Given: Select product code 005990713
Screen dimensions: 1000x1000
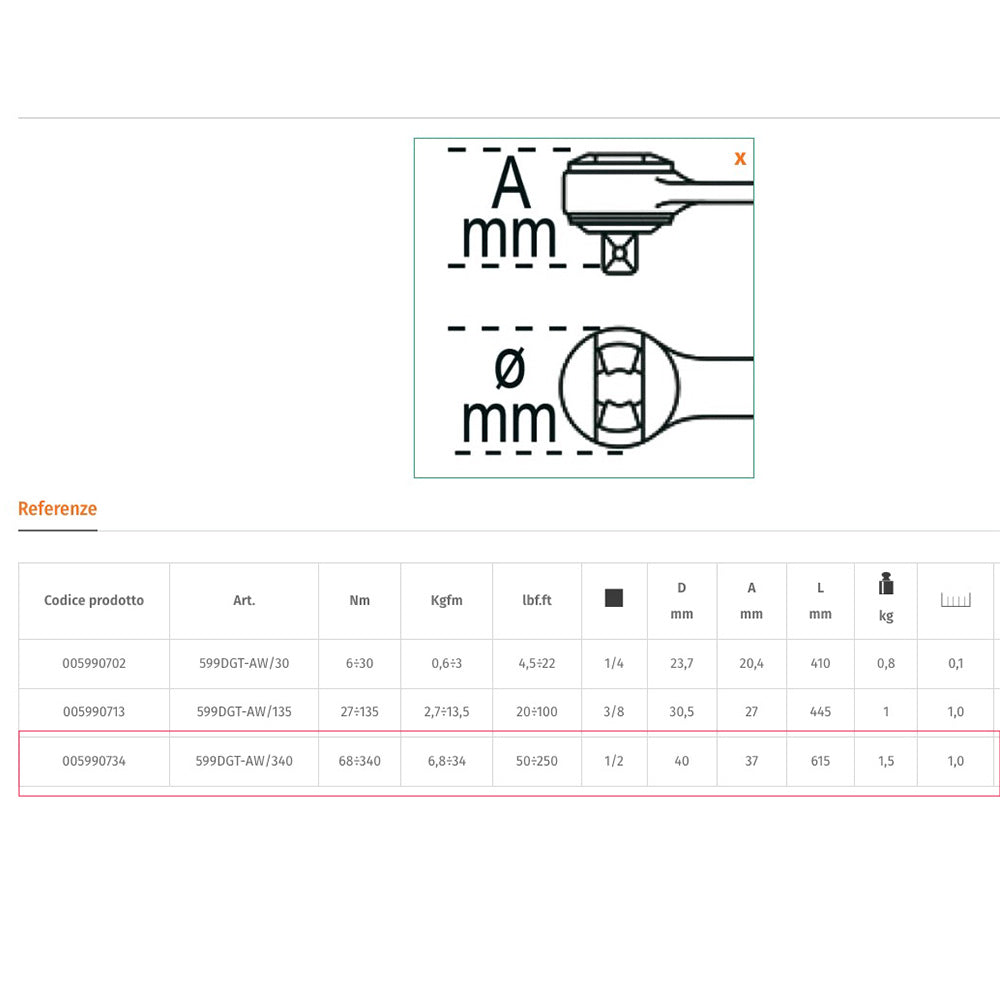Looking at the screenshot, I should [x=94, y=712].
